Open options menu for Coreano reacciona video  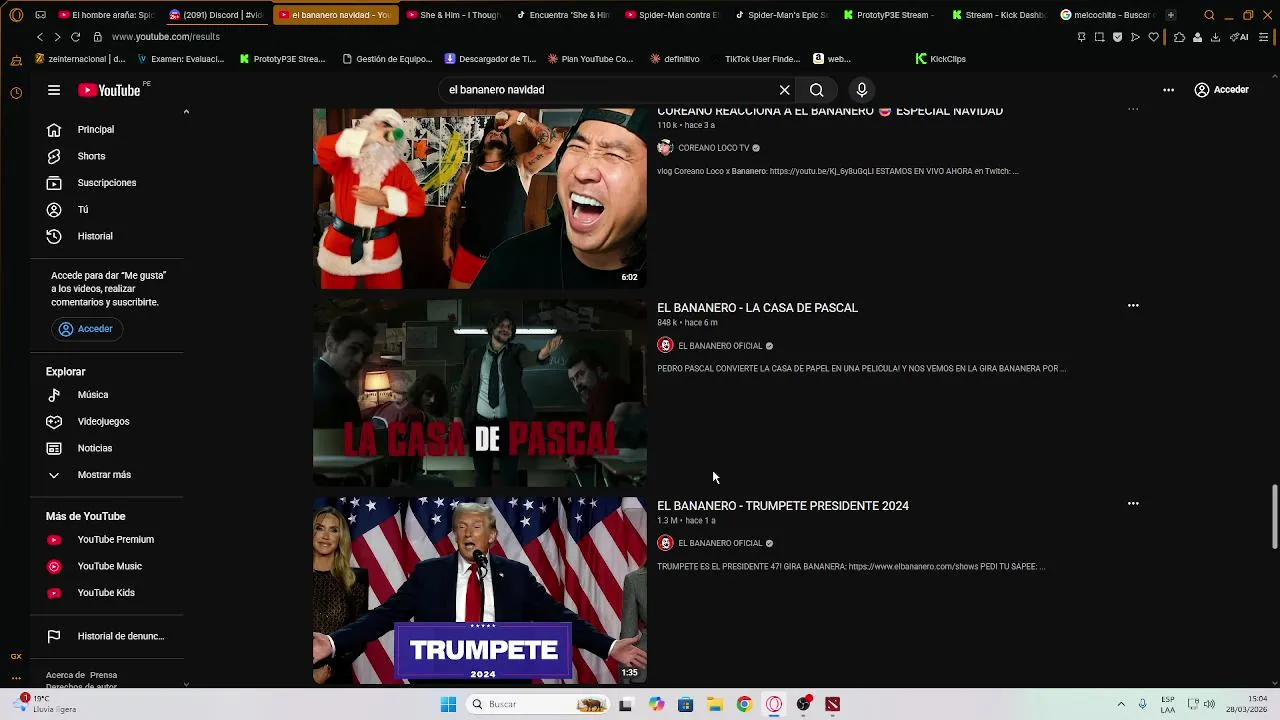1133,109
